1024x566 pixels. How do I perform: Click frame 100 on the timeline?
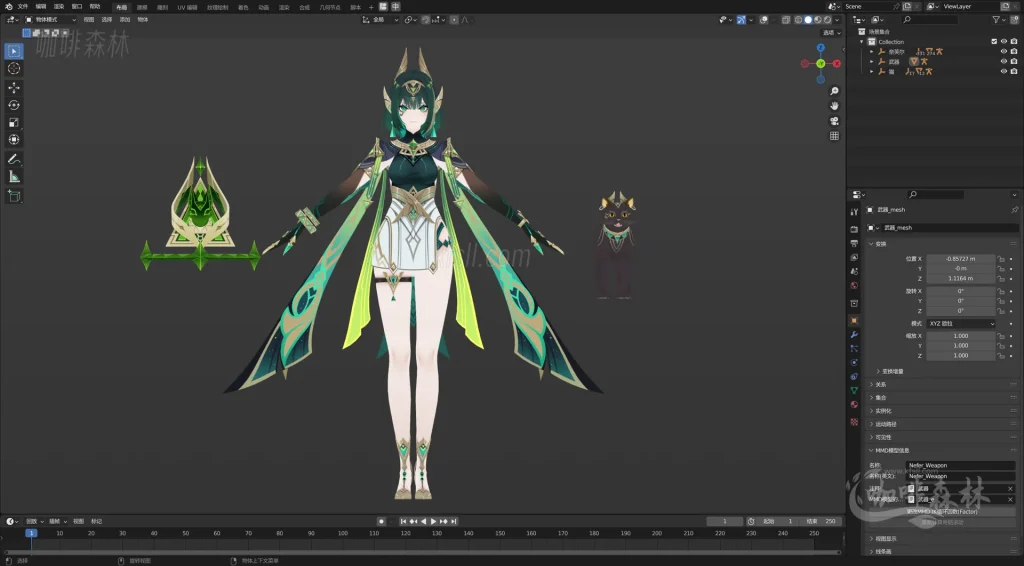[x=343, y=533]
